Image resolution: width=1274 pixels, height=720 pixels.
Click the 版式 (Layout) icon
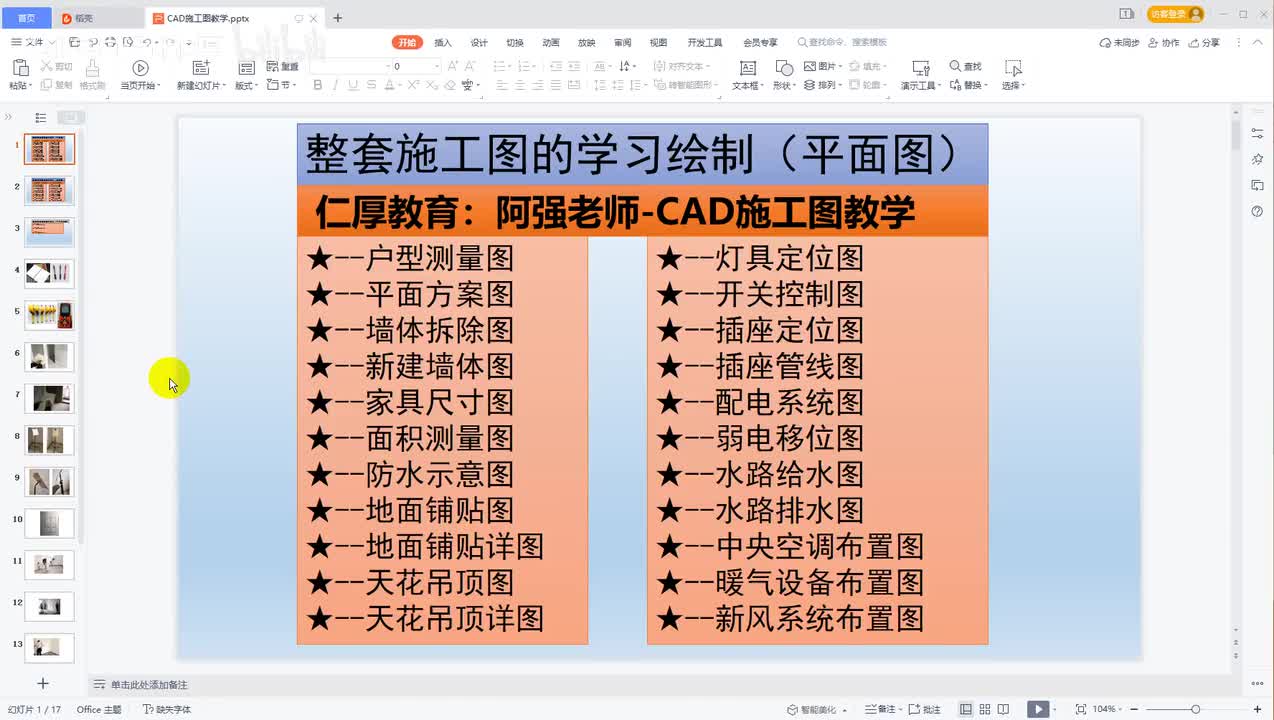(x=246, y=68)
